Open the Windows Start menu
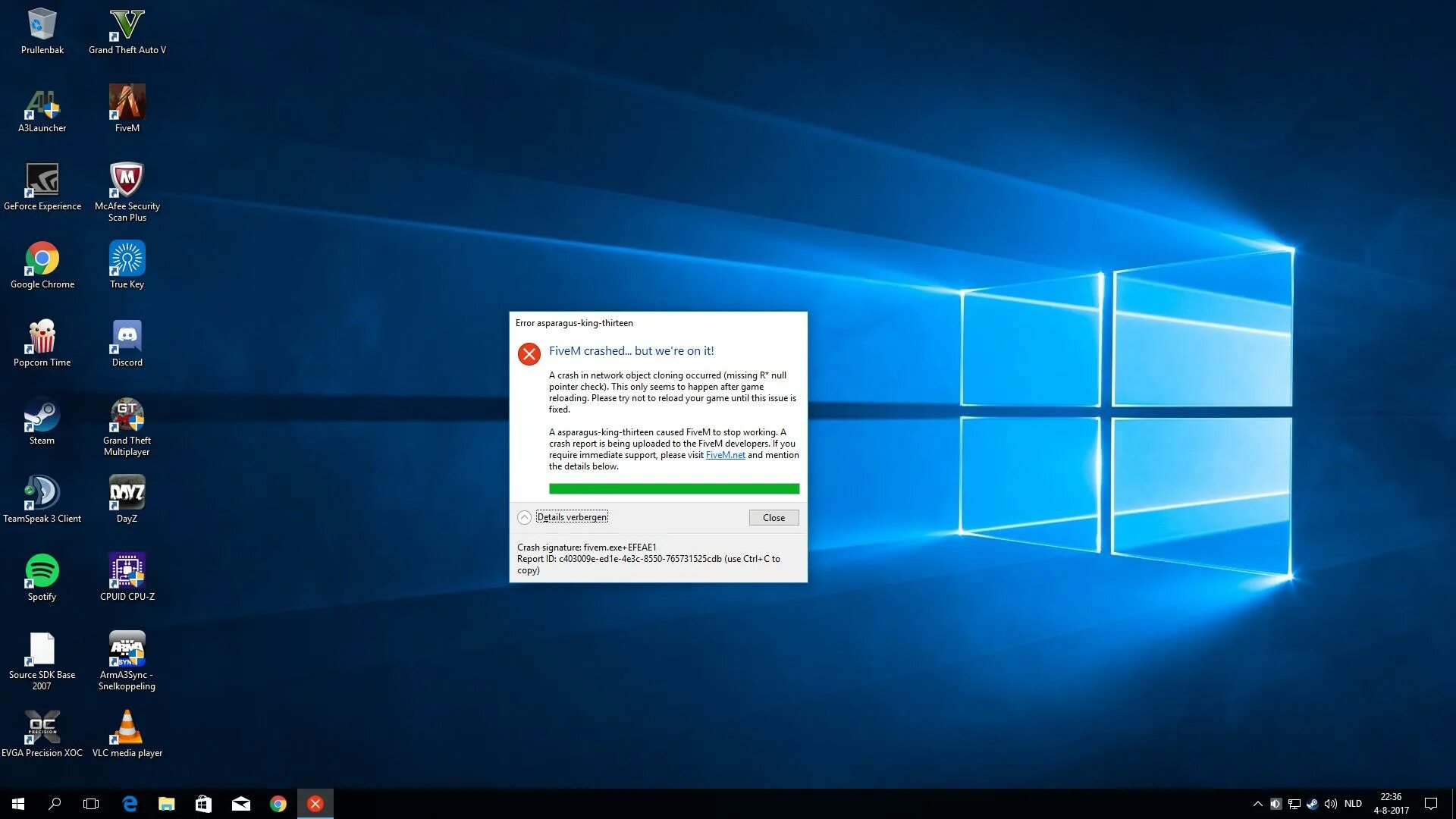 [18, 804]
